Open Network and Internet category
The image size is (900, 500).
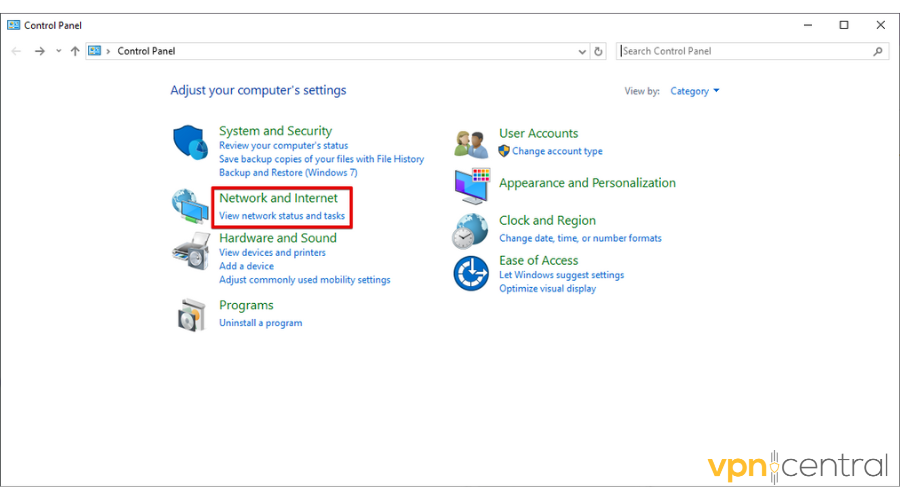[x=278, y=198]
